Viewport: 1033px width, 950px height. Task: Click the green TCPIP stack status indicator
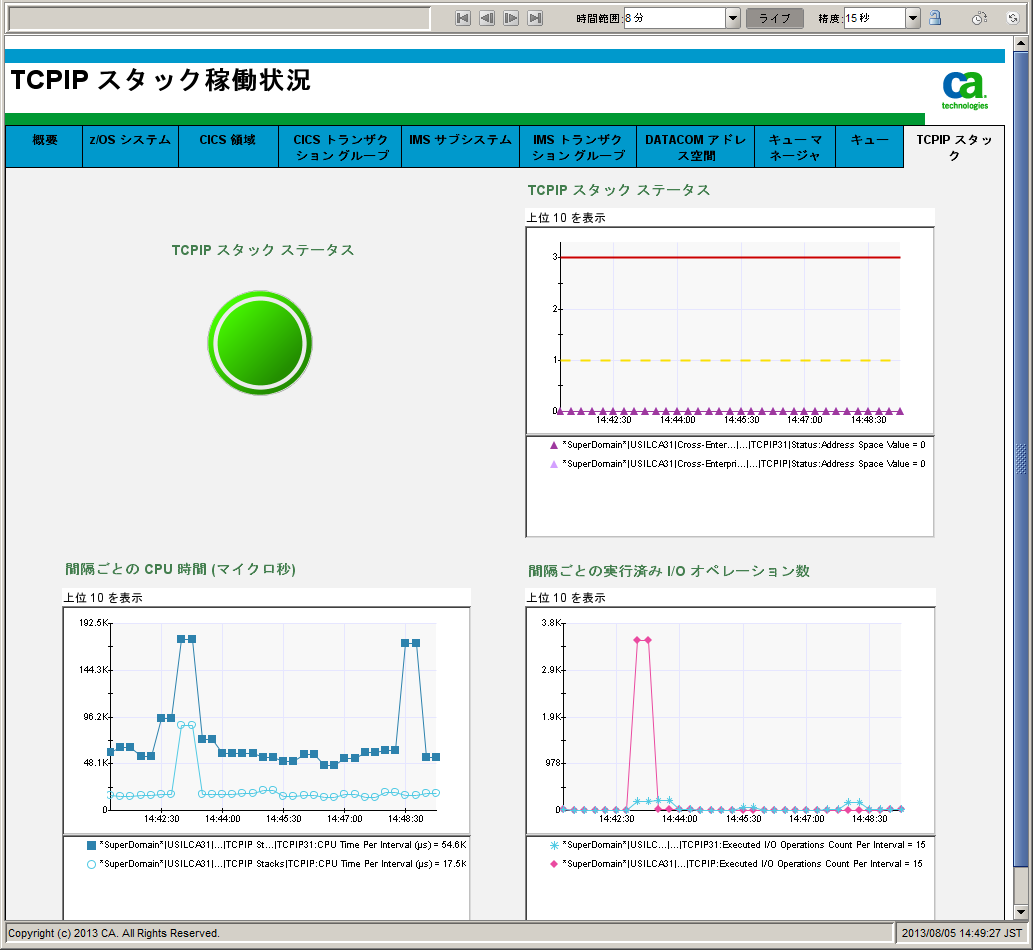tap(259, 343)
